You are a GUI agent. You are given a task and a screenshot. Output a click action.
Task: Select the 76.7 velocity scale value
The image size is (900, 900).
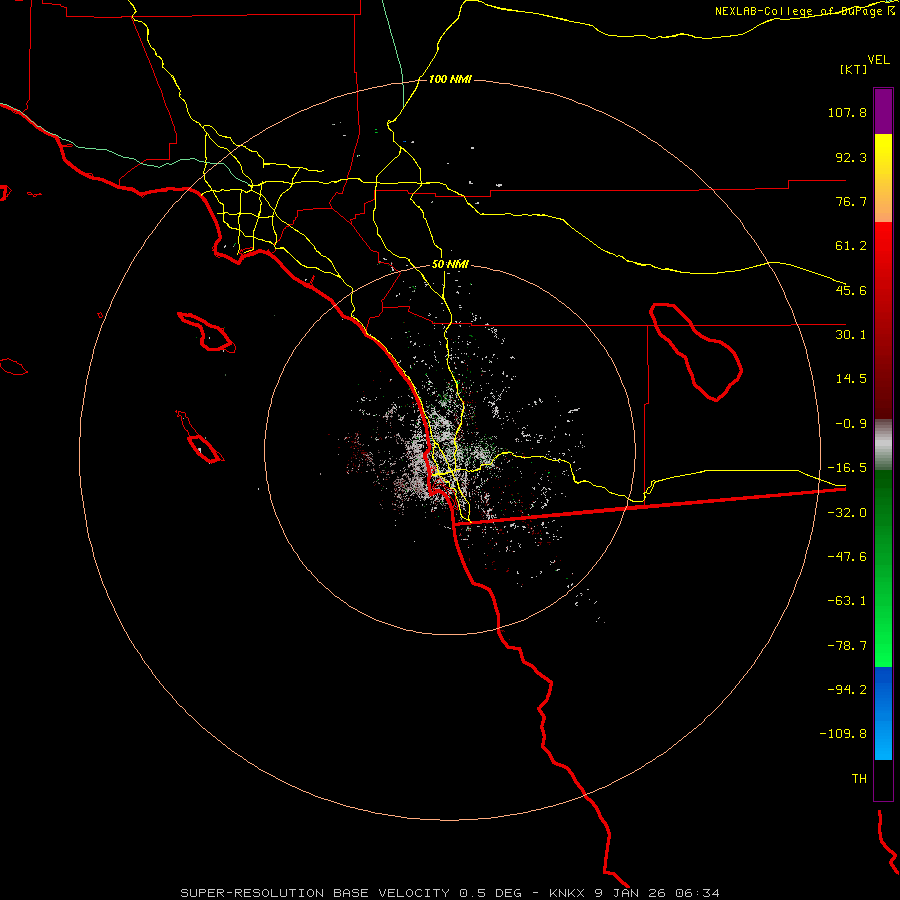[851, 201]
